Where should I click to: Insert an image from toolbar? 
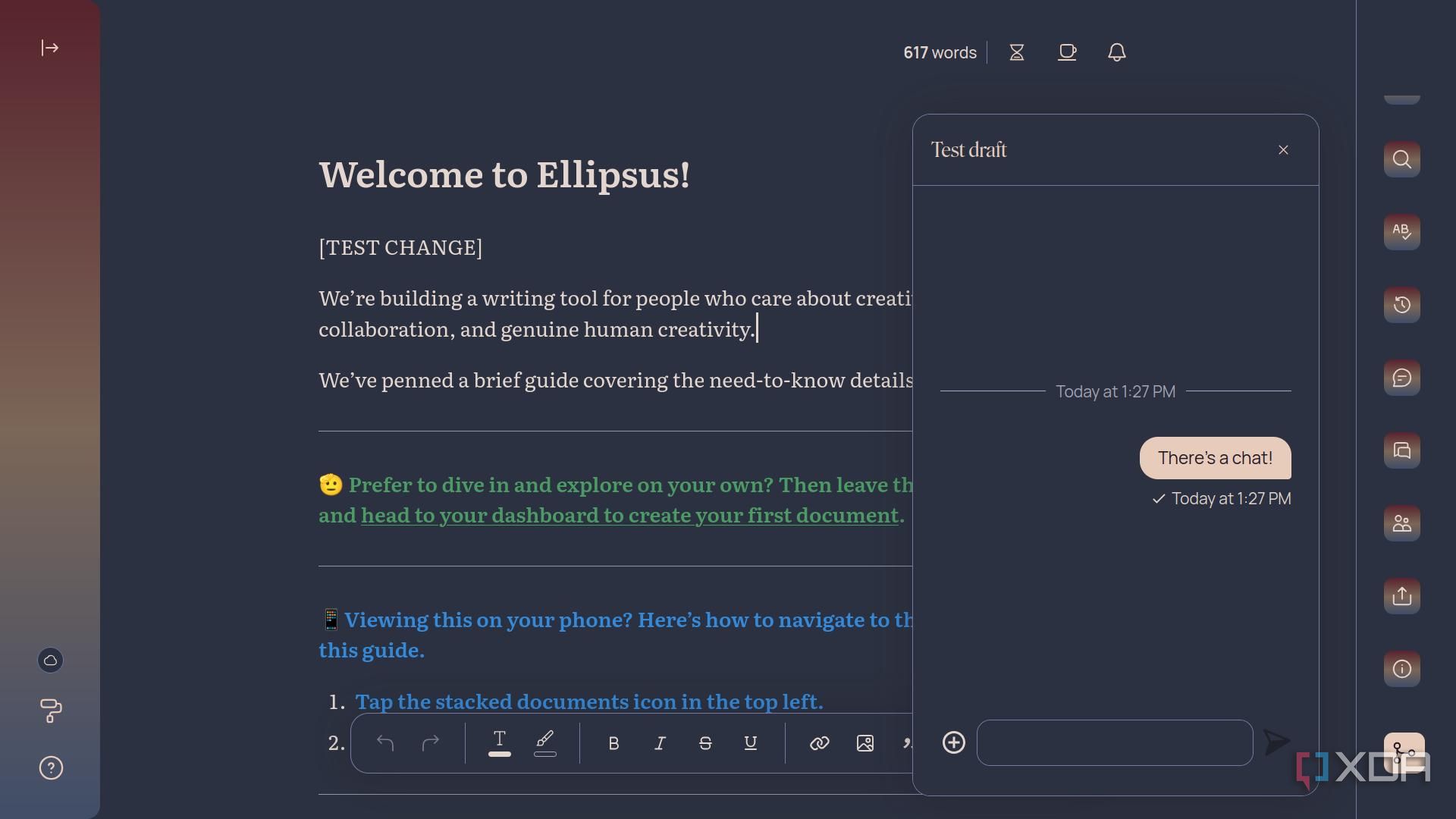tap(865, 743)
